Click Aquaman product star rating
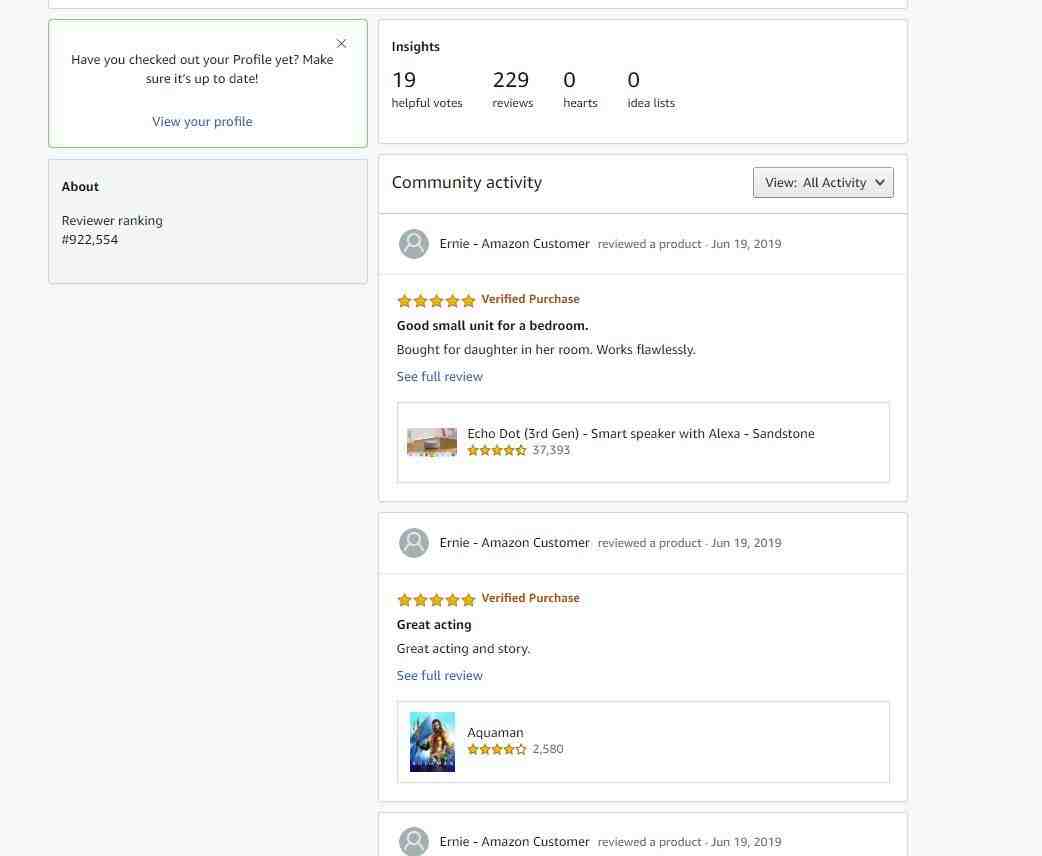Image resolution: width=1042 pixels, height=856 pixels. click(496, 750)
